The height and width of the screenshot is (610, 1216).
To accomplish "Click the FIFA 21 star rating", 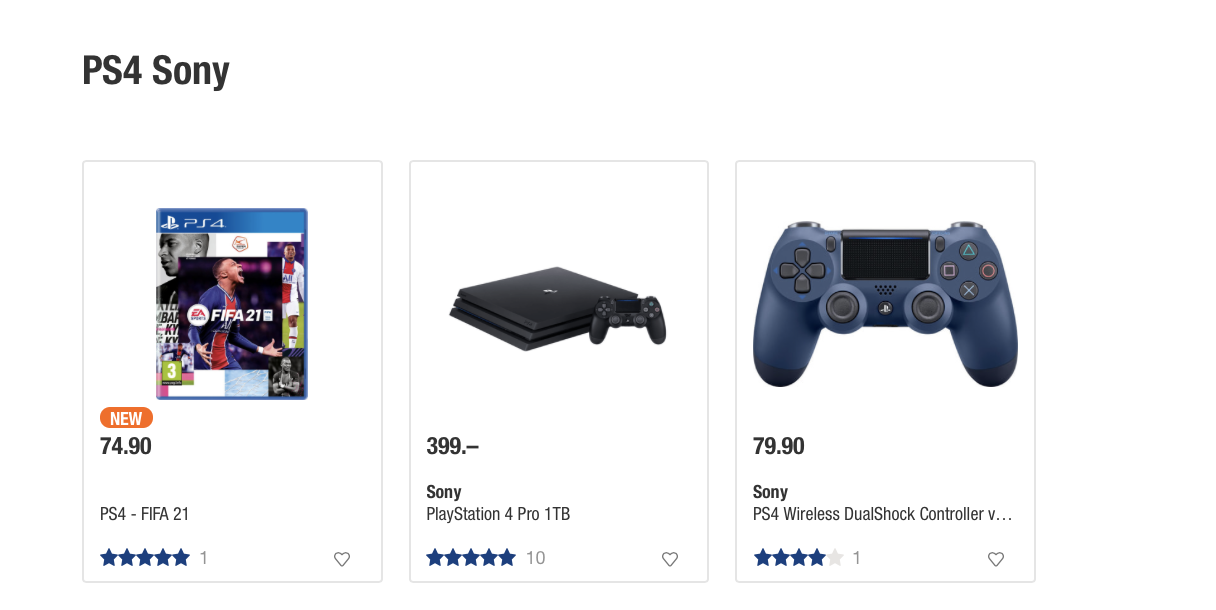I will coord(145,558).
